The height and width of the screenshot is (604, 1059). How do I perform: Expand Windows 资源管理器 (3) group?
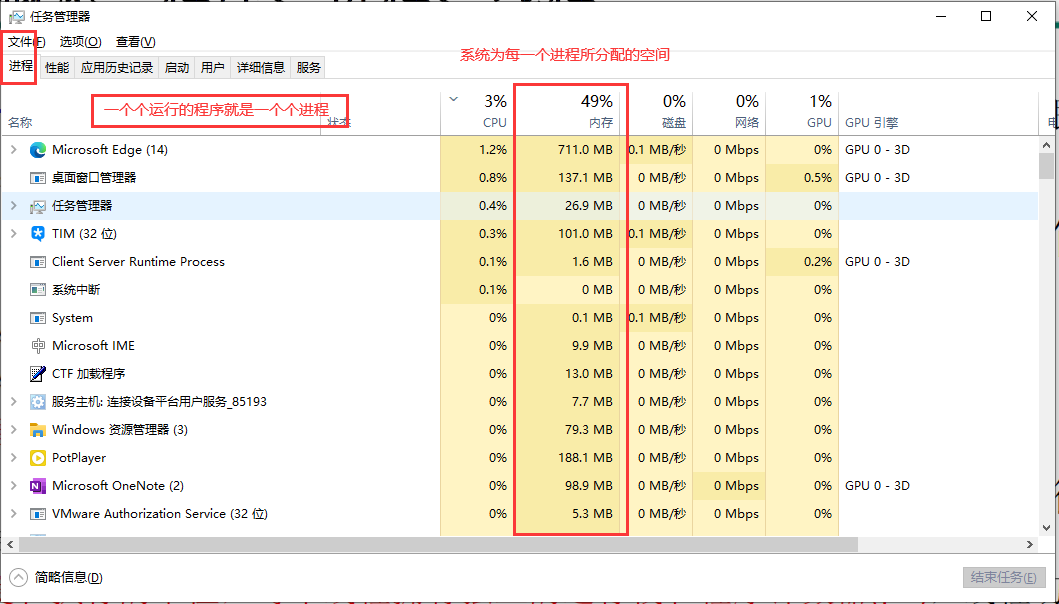pos(14,430)
